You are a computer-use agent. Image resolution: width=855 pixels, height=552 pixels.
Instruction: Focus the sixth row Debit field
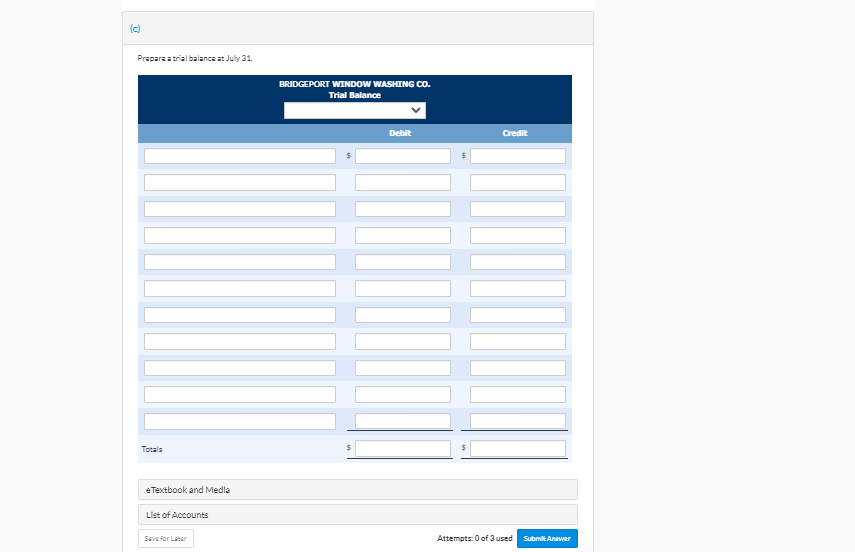pyautogui.click(x=403, y=289)
